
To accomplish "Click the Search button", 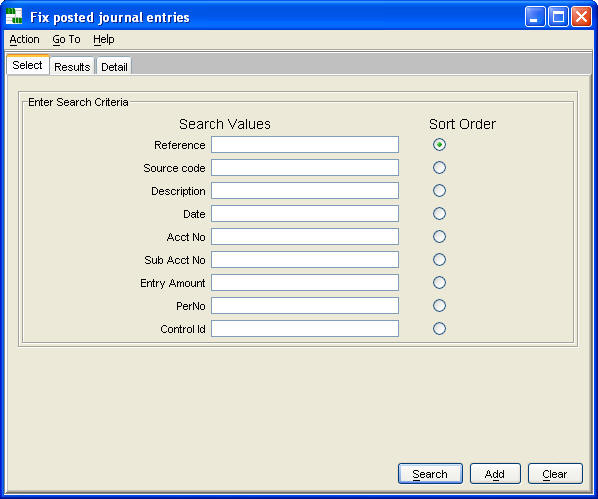I will (x=430, y=474).
